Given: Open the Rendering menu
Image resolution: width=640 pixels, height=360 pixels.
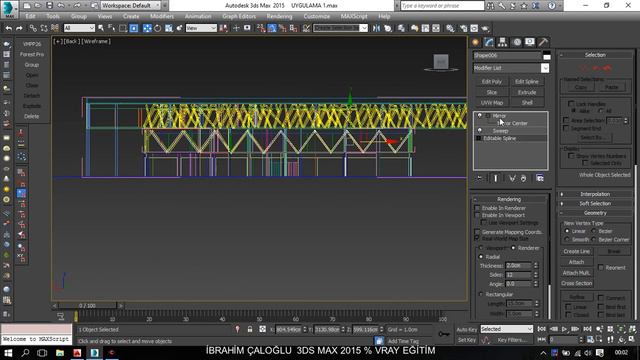Looking at the screenshot, I should 280,16.
